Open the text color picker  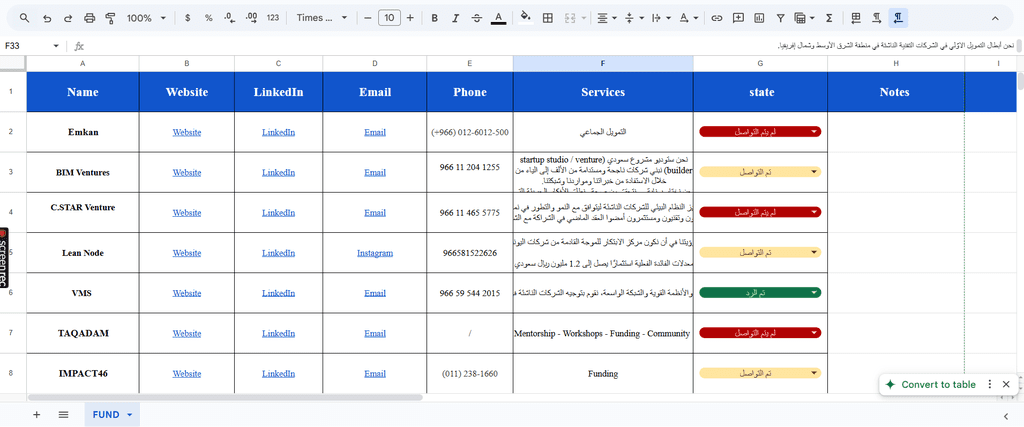(498, 18)
